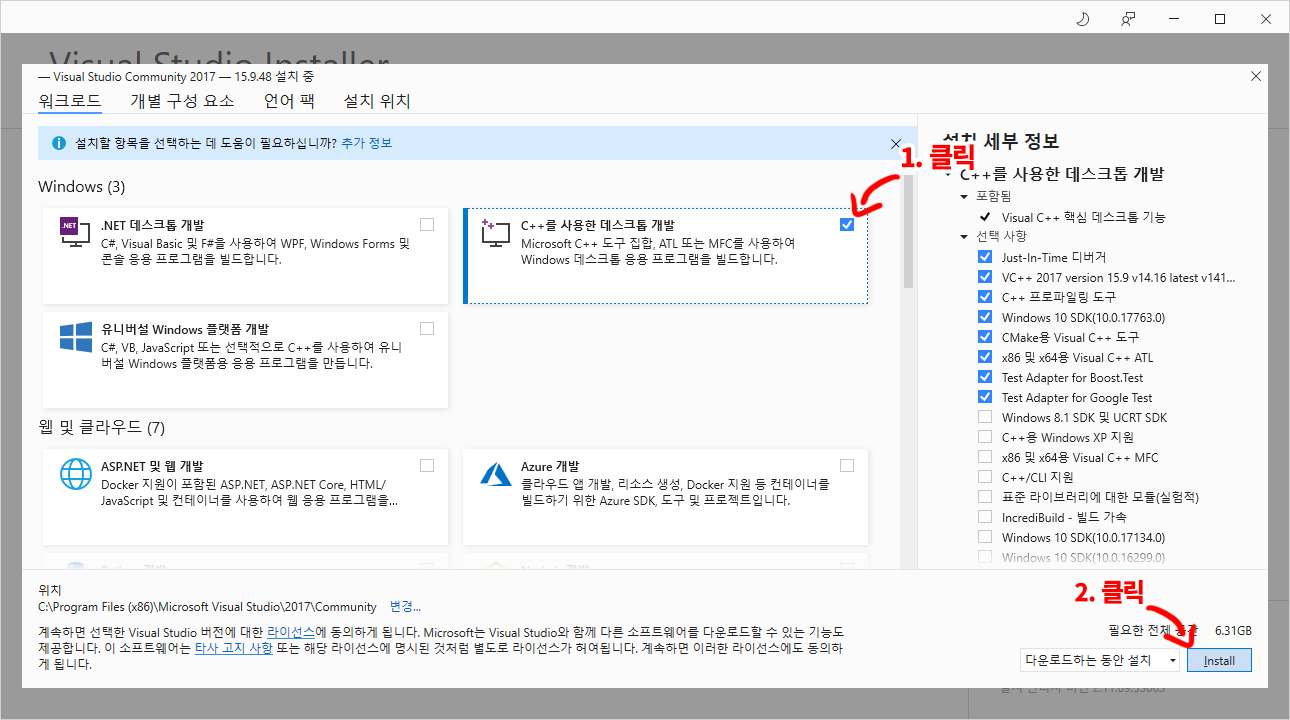Image resolution: width=1290 pixels, height=720 pixels.
Task: Tick the ASP.NET 및 웹 개발 checkbox
Action: 427,465
